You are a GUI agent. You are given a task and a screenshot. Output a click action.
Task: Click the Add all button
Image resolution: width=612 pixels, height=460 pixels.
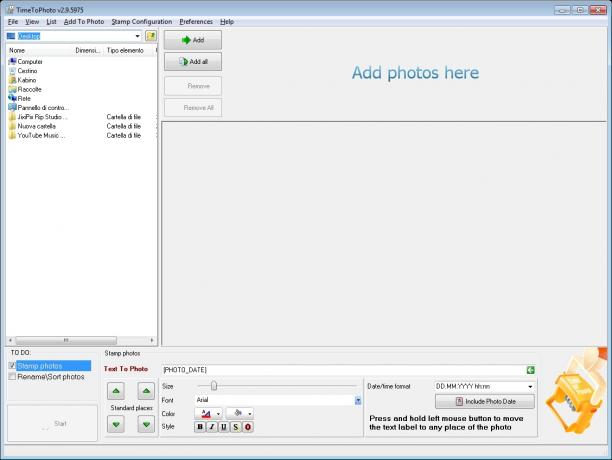pyautogui.click(x=193, y=62)
